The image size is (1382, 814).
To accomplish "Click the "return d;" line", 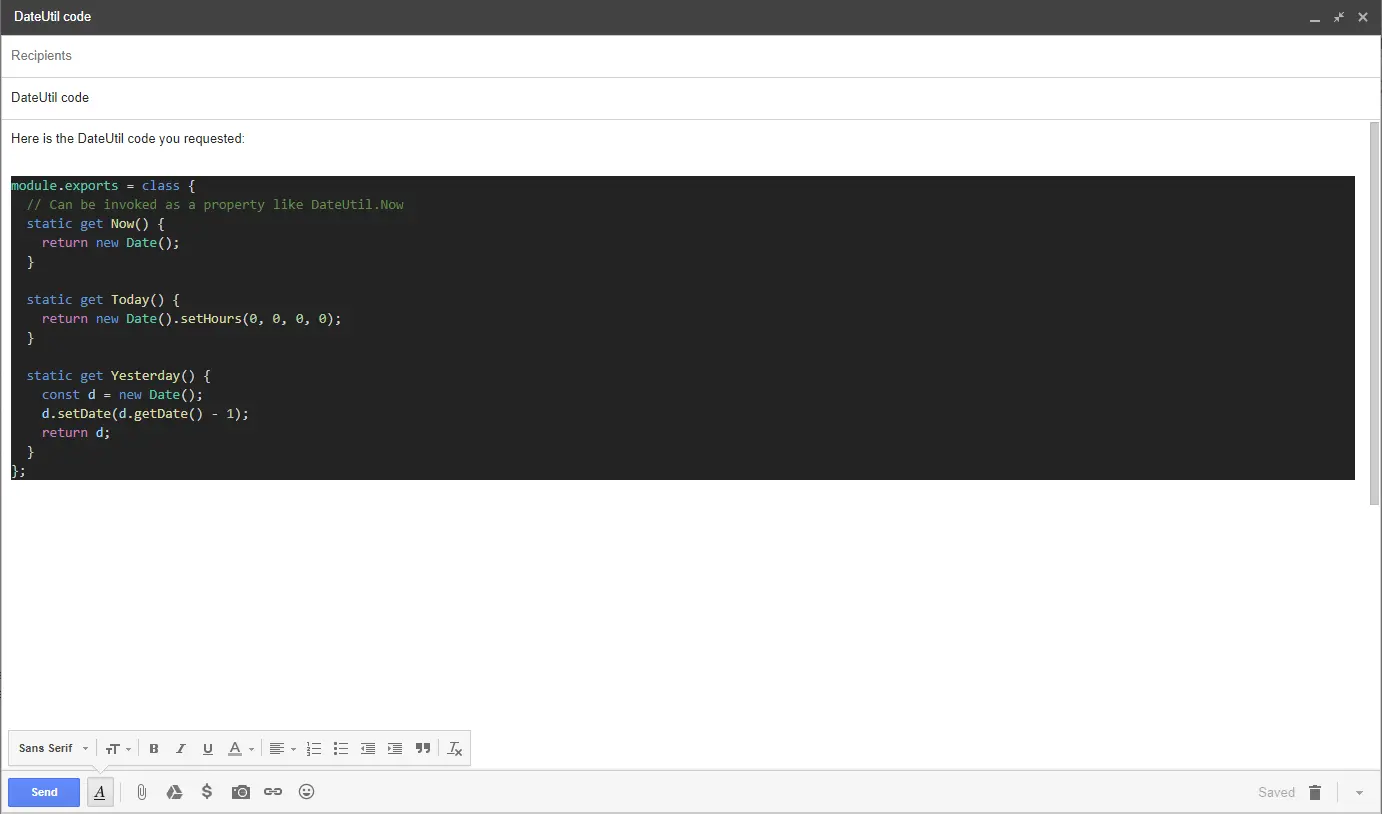I will pos(76,433).
